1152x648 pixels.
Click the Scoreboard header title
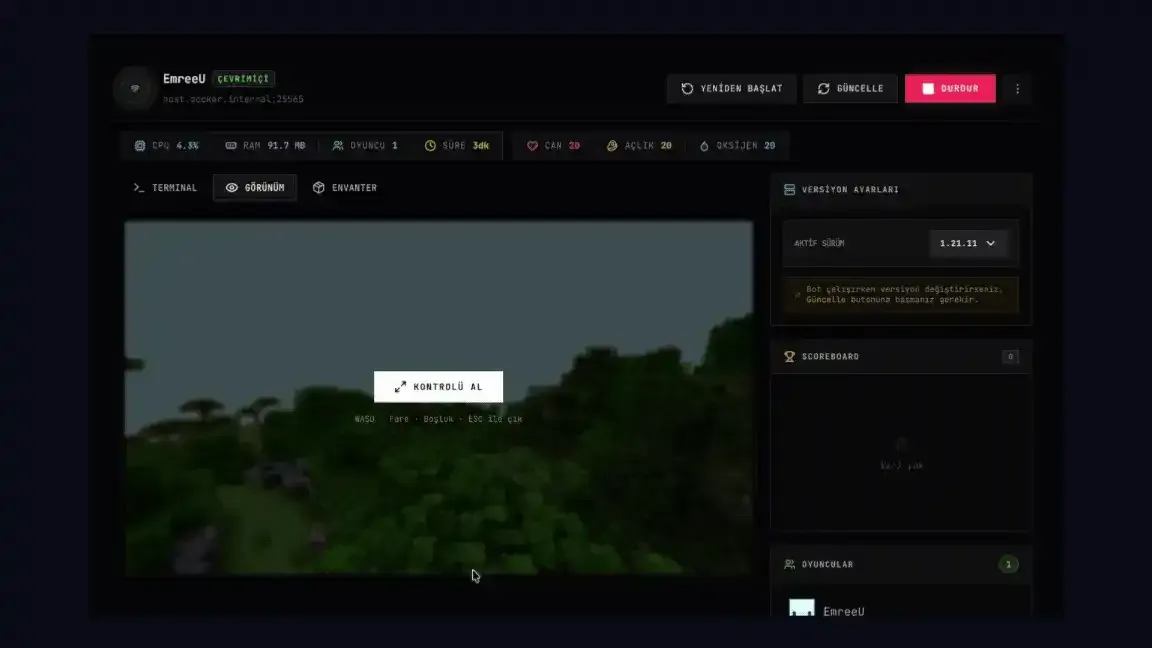click(830, 356)
